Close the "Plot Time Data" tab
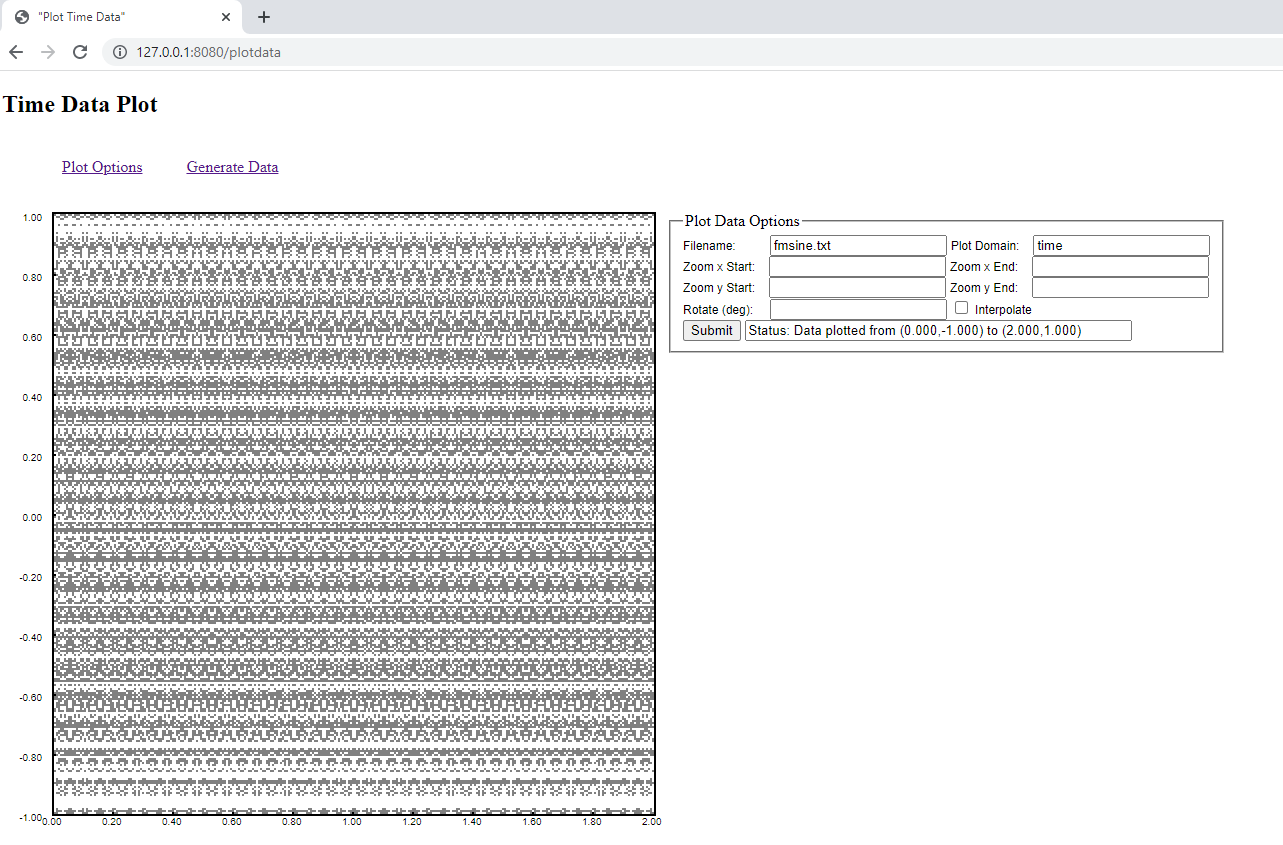Image resolution: width=1283 pixels, height=845 pixels. [227, 17]
